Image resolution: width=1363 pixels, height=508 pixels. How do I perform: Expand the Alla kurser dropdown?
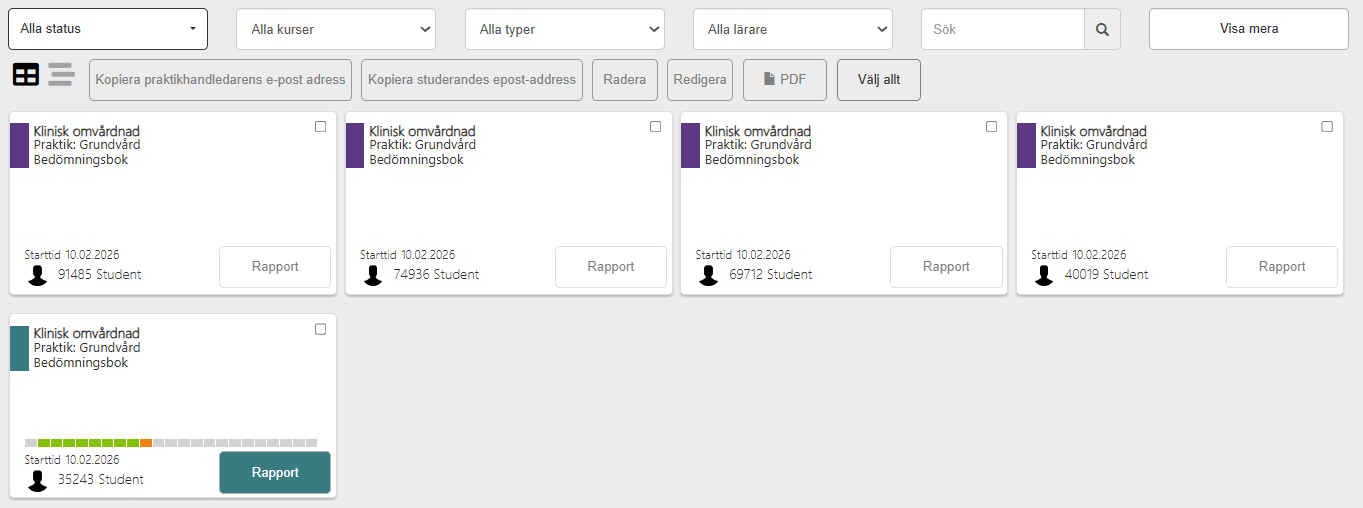[336, 30]
